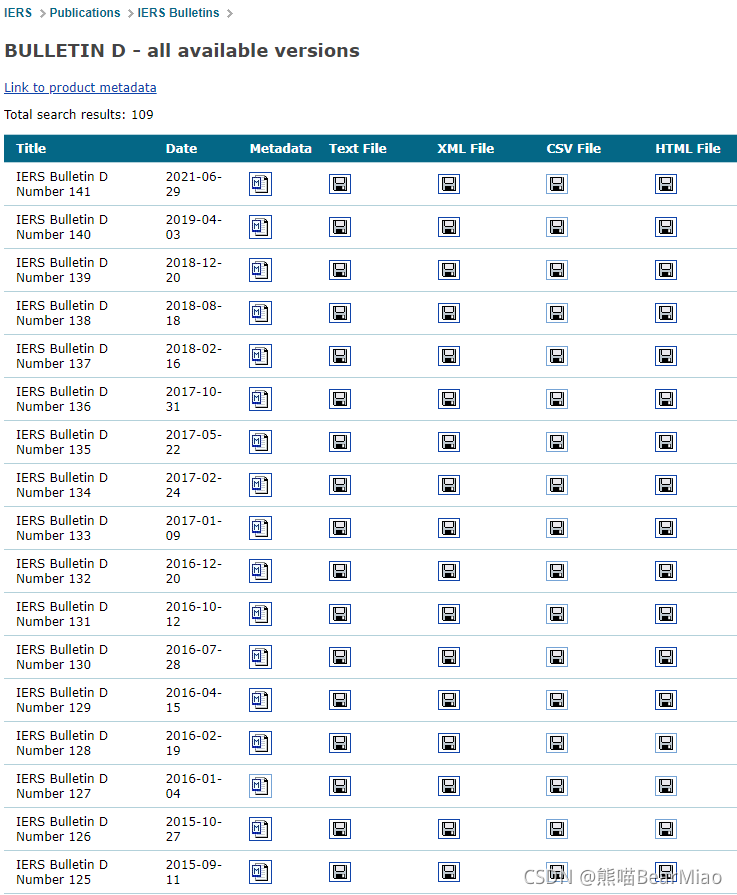Viewport: 737px width, 895px height.
Task: Follow Link to product metadata
Action: [80, 87]
